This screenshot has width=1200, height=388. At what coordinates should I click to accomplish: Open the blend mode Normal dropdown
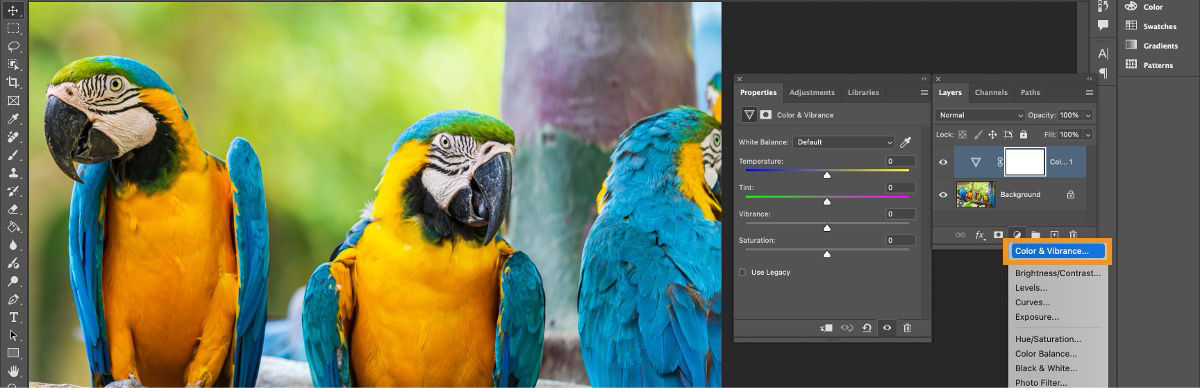pyautogui.click(x=980, y=115)
